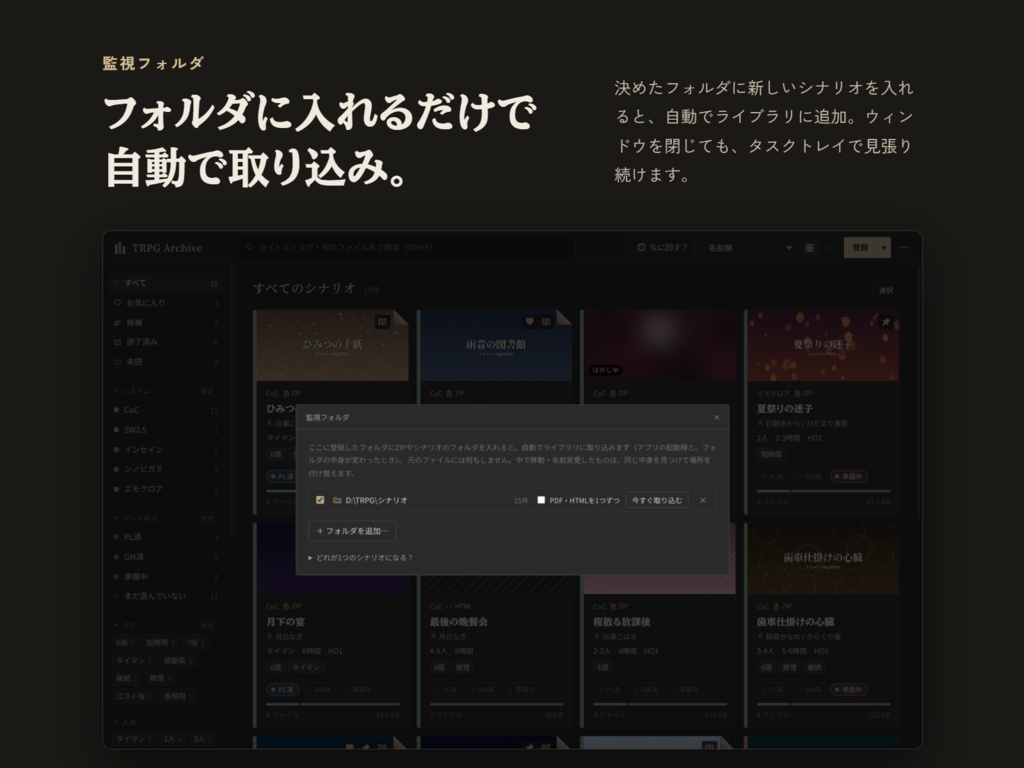Click the 推理 tag on 最後の晩餐会 card
The image size is (1024, 768).
pos(462,667)
